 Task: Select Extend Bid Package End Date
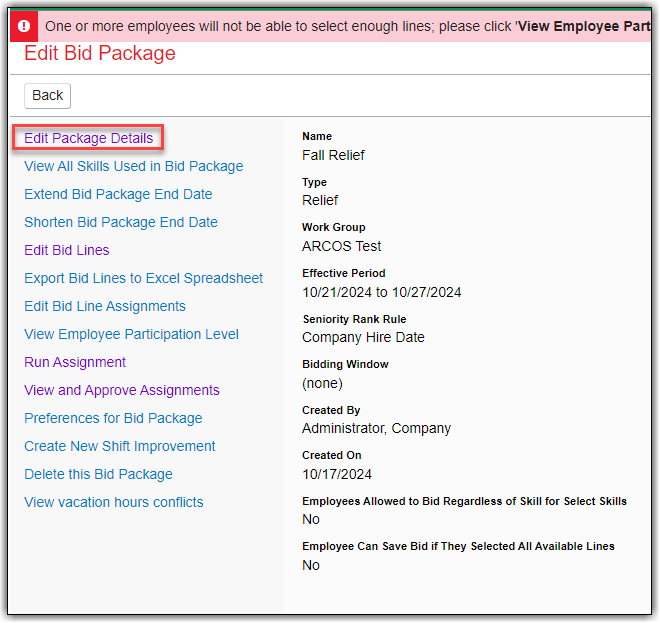click(x=118, y=194)
